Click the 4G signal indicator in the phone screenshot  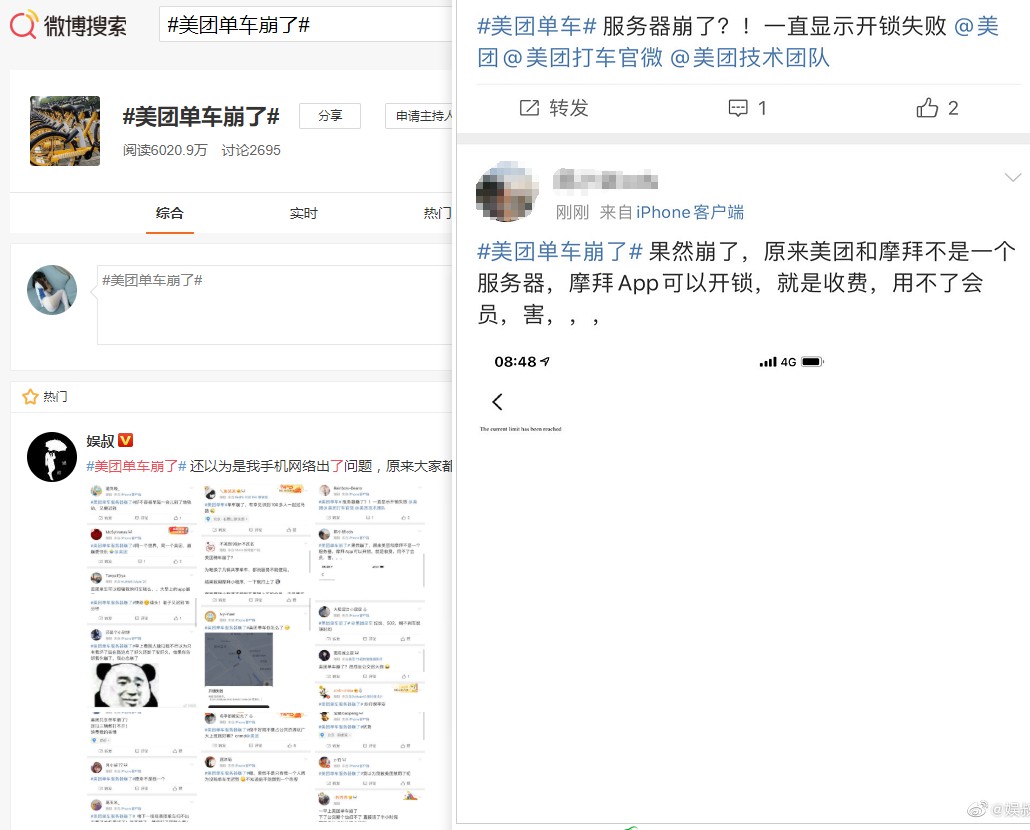tap(778, 362)
